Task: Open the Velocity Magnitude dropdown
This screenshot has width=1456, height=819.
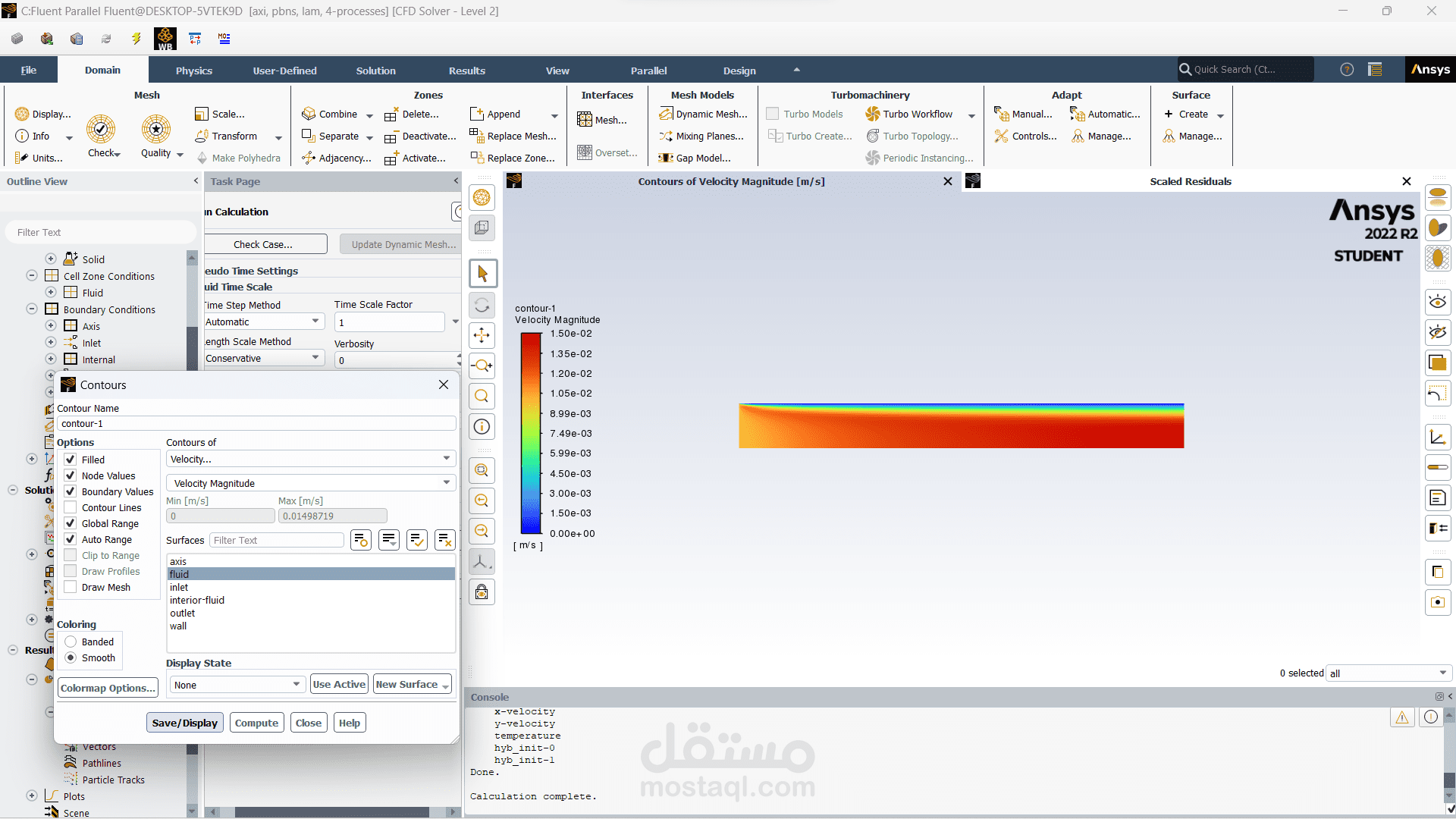Action: pos(310,484)
